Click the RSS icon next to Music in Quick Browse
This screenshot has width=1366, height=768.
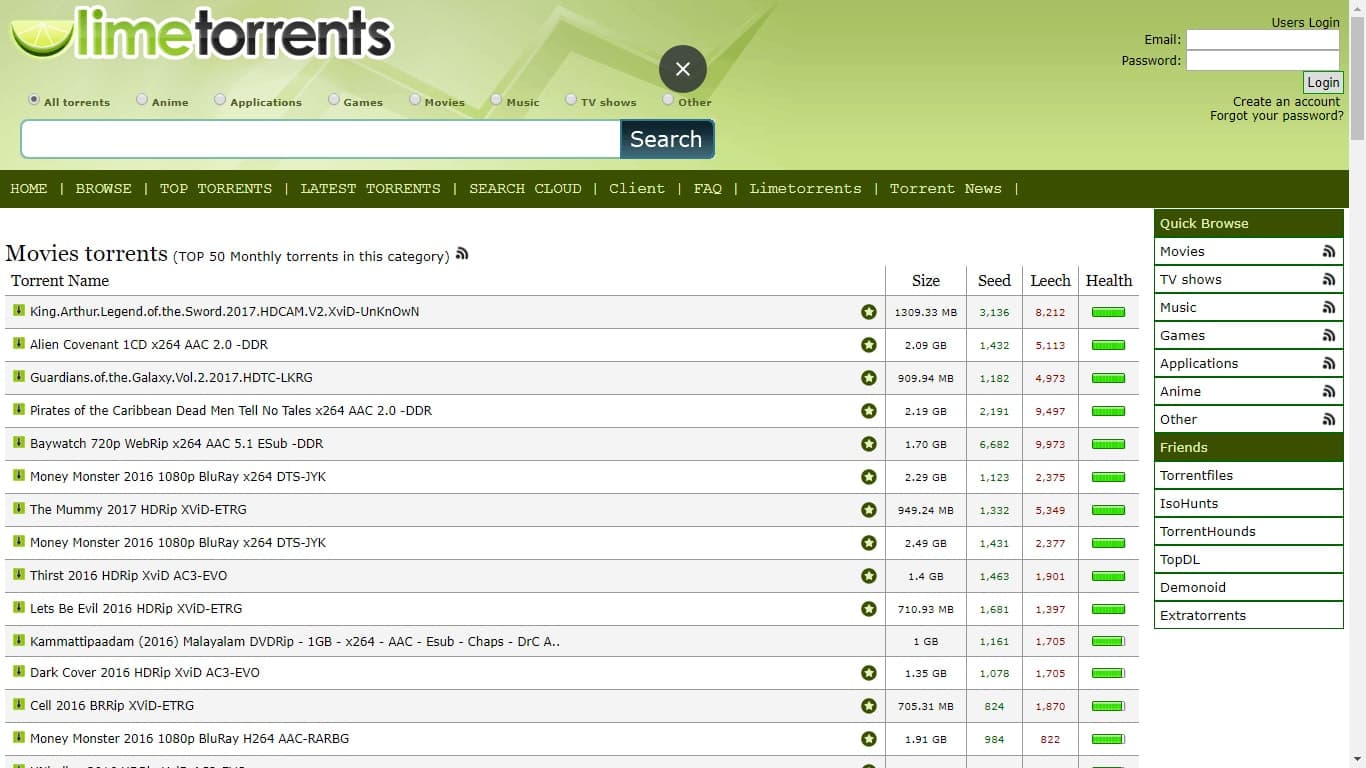[x=1329, y=308]
